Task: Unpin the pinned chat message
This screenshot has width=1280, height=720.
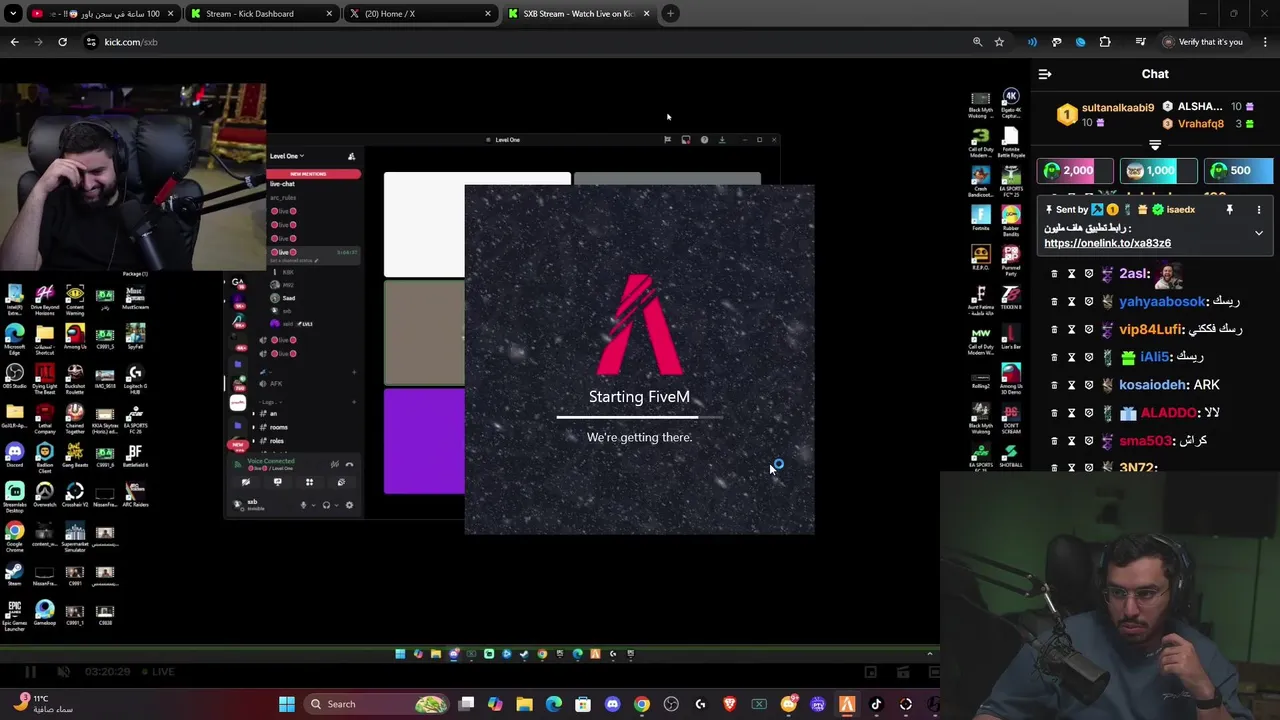Action: 1230,210
